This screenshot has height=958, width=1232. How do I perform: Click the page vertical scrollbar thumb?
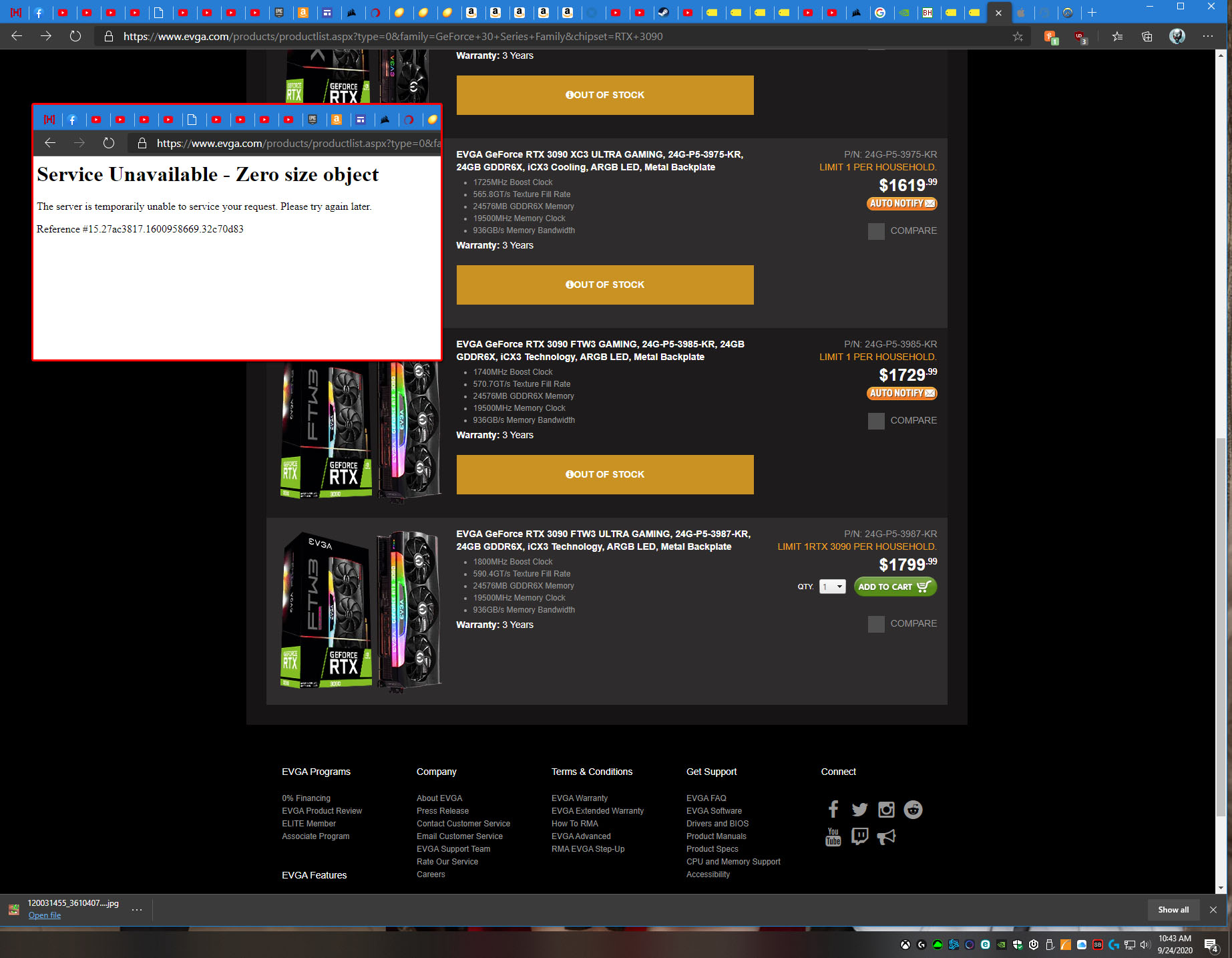[x=1221, y=627]
